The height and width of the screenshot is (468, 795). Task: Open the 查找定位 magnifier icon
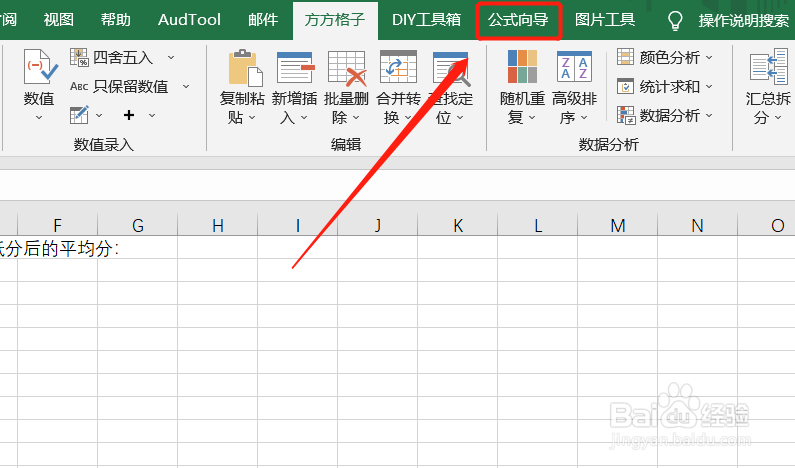tap(451, 68)
